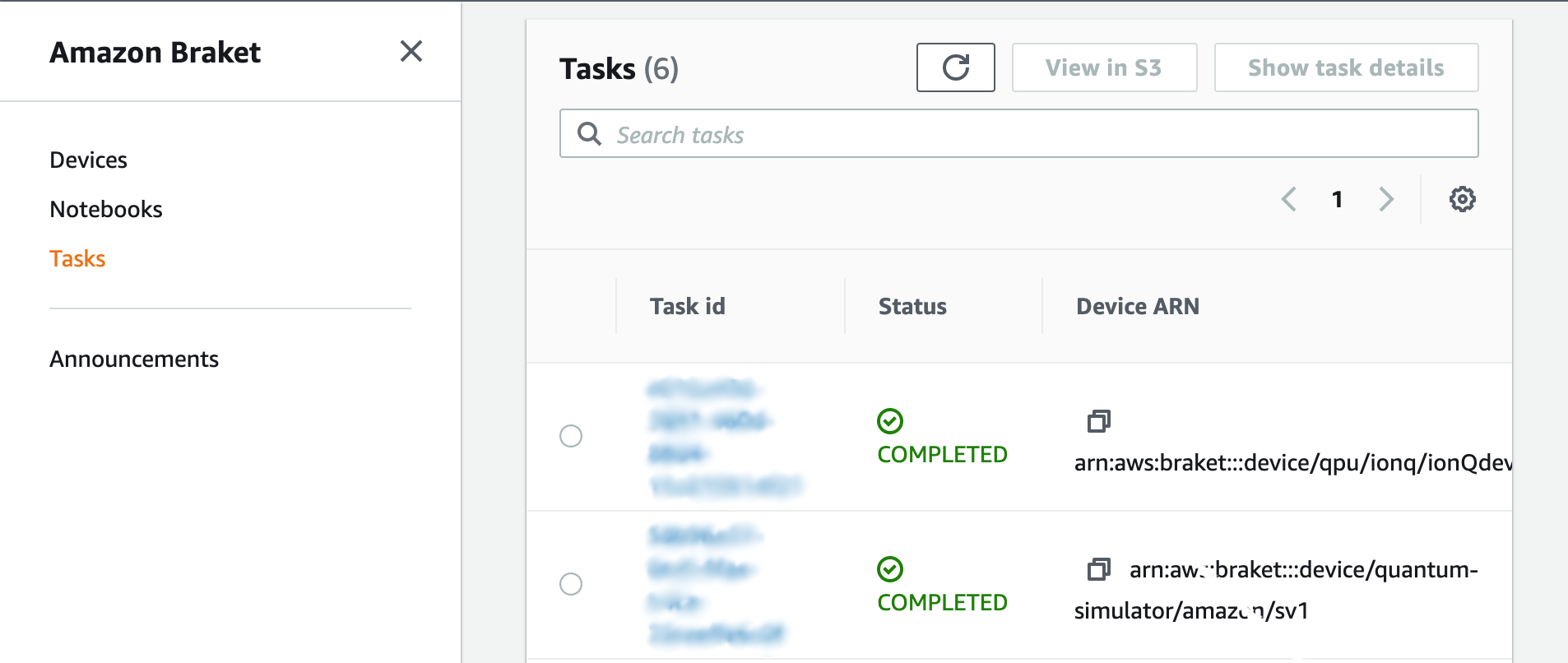
Task: Open the Devices section
Action: click(x=88, y=159)
